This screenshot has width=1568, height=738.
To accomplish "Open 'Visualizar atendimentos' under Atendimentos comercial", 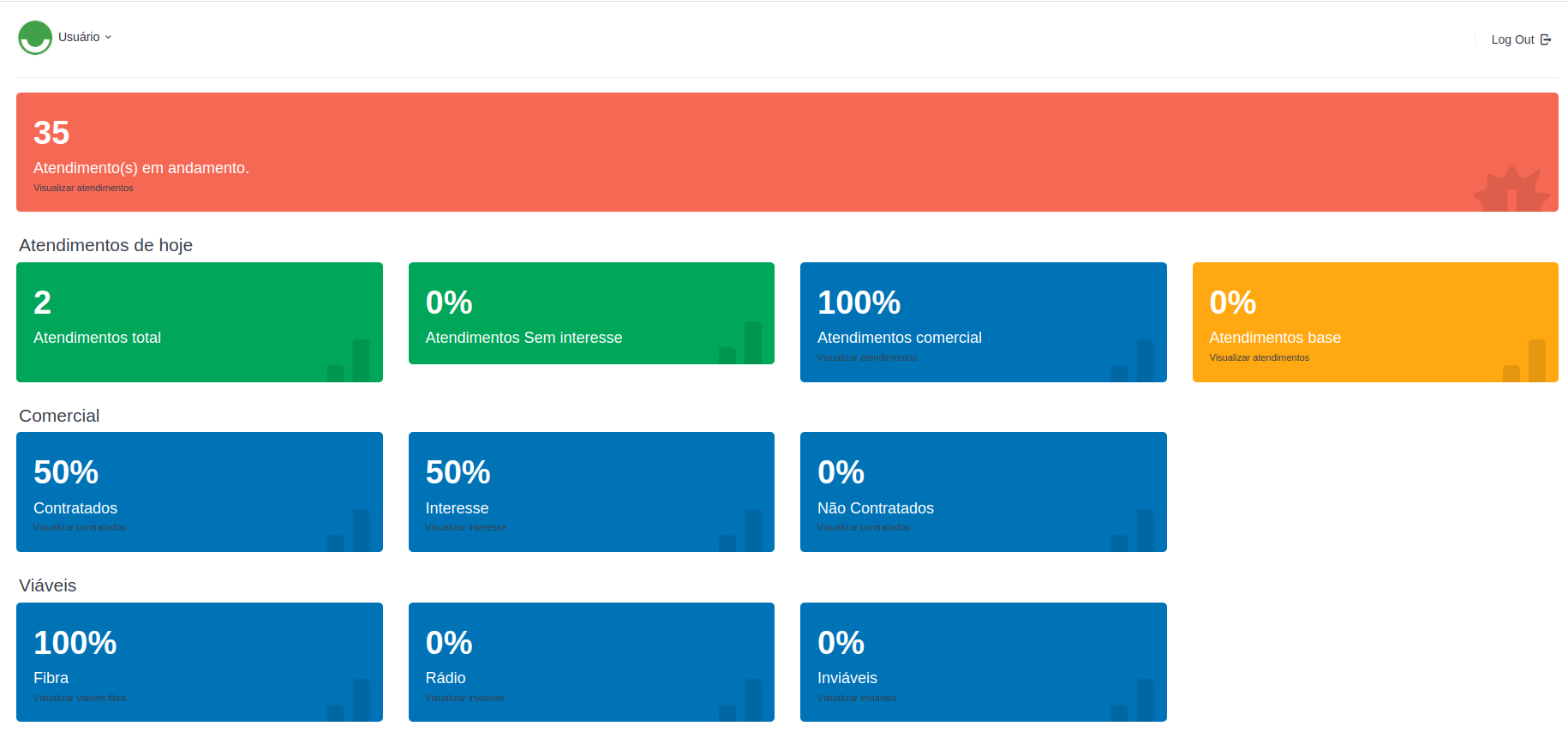I will [x=866, y=357].
